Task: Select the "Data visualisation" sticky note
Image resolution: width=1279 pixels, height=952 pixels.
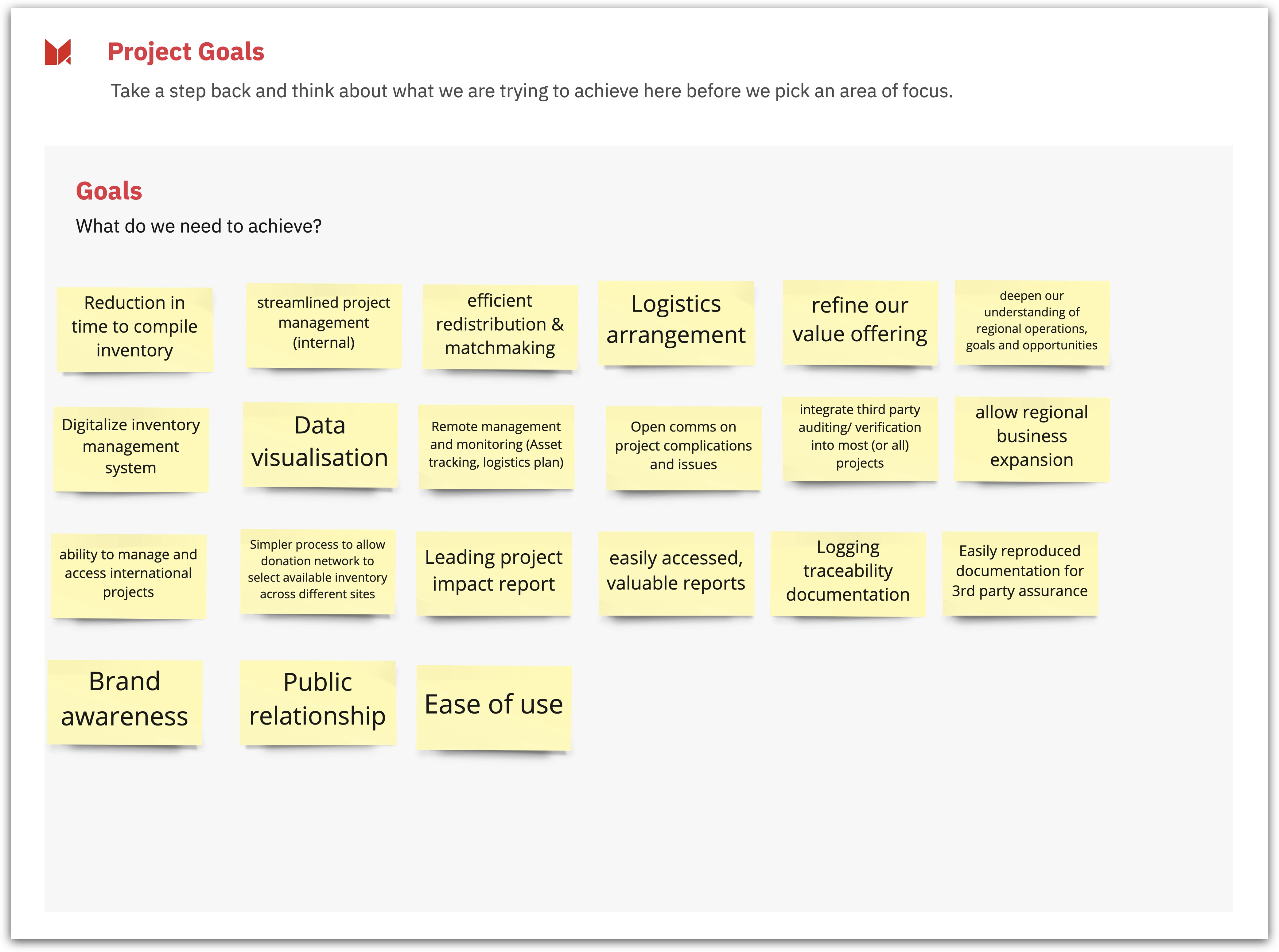Action: coord(320,444)
